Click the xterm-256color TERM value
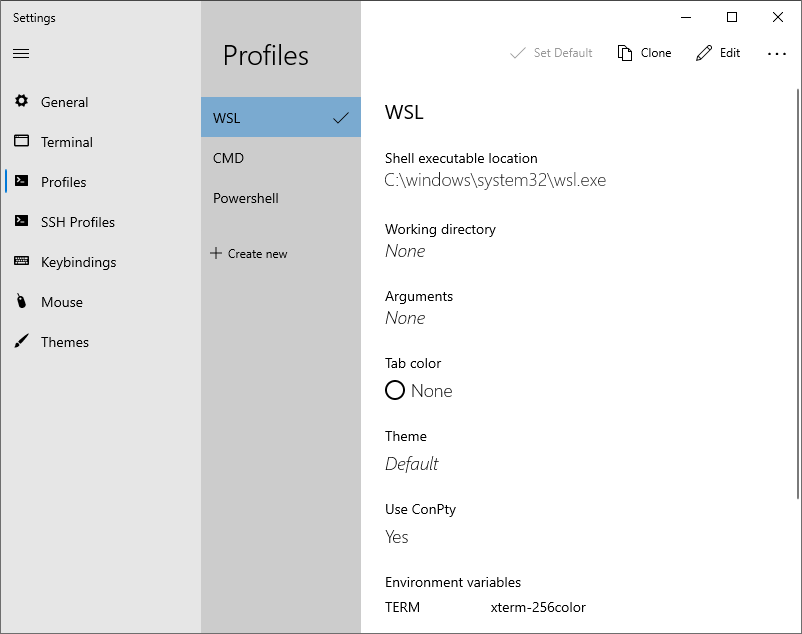This screenshot has height=634, width=802. (x=538, y=607)
